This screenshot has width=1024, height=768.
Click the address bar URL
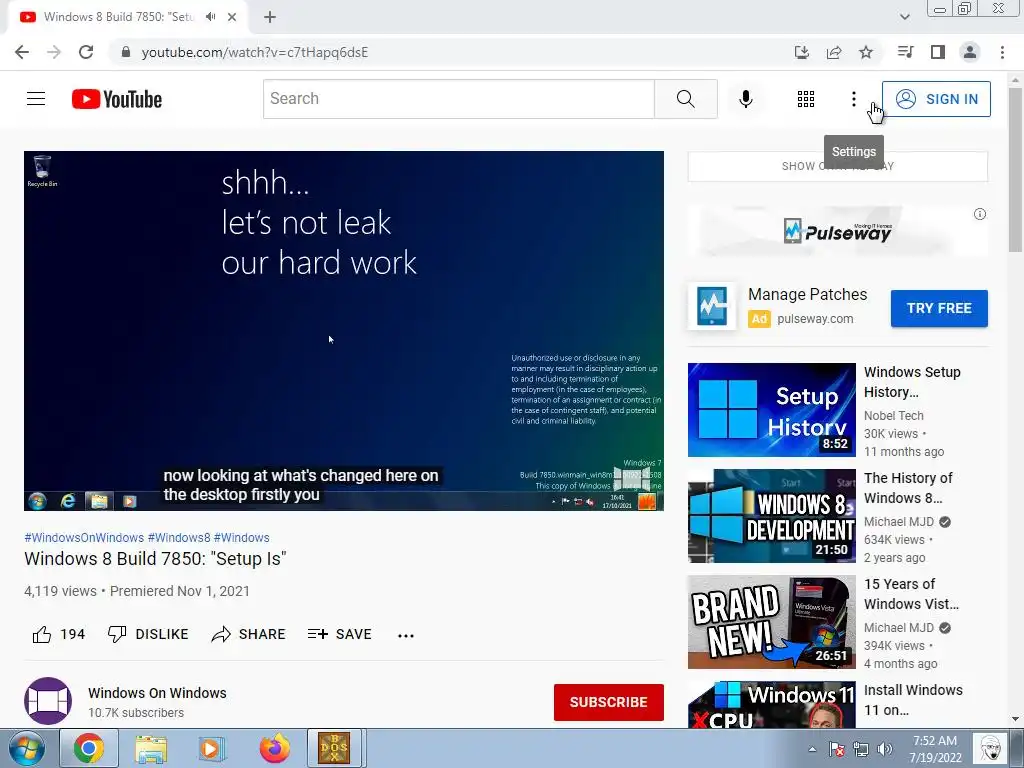[x=255, y=52]
